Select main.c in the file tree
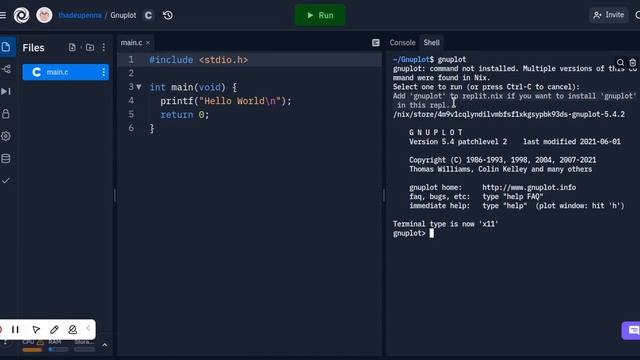The height and width of the screenshot is (360, 640). tap(65, 72)
